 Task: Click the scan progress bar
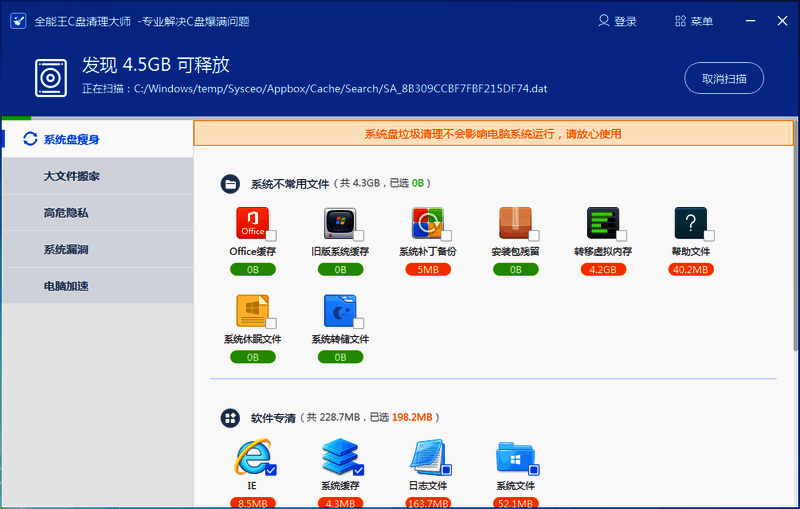400,118
